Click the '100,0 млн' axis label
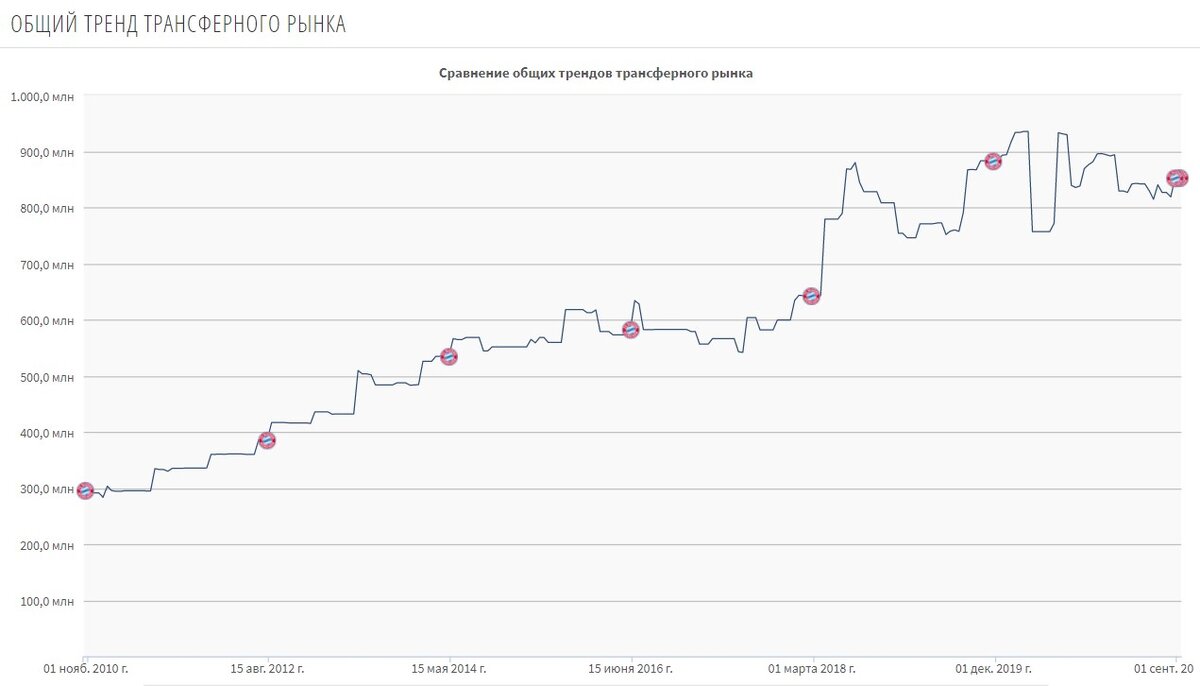The width and height of the screenshot is (1200, 686). (x=48, y=602)
